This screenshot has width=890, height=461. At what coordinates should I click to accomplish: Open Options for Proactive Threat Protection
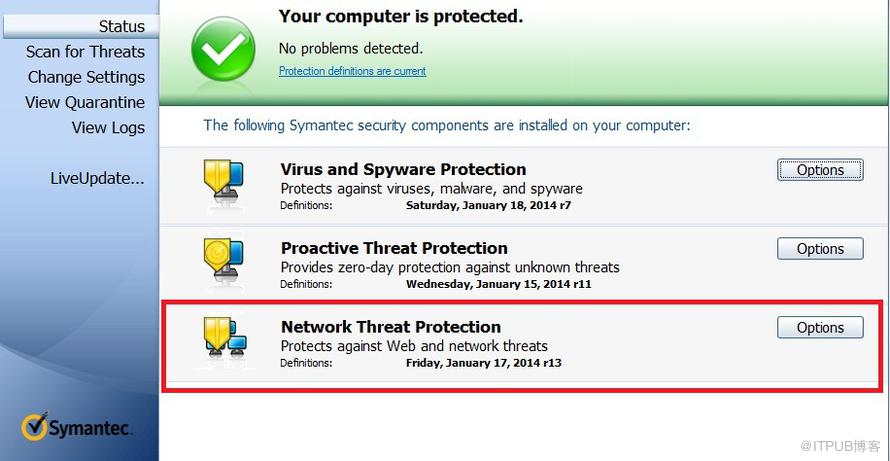click(x=820, y=249)
